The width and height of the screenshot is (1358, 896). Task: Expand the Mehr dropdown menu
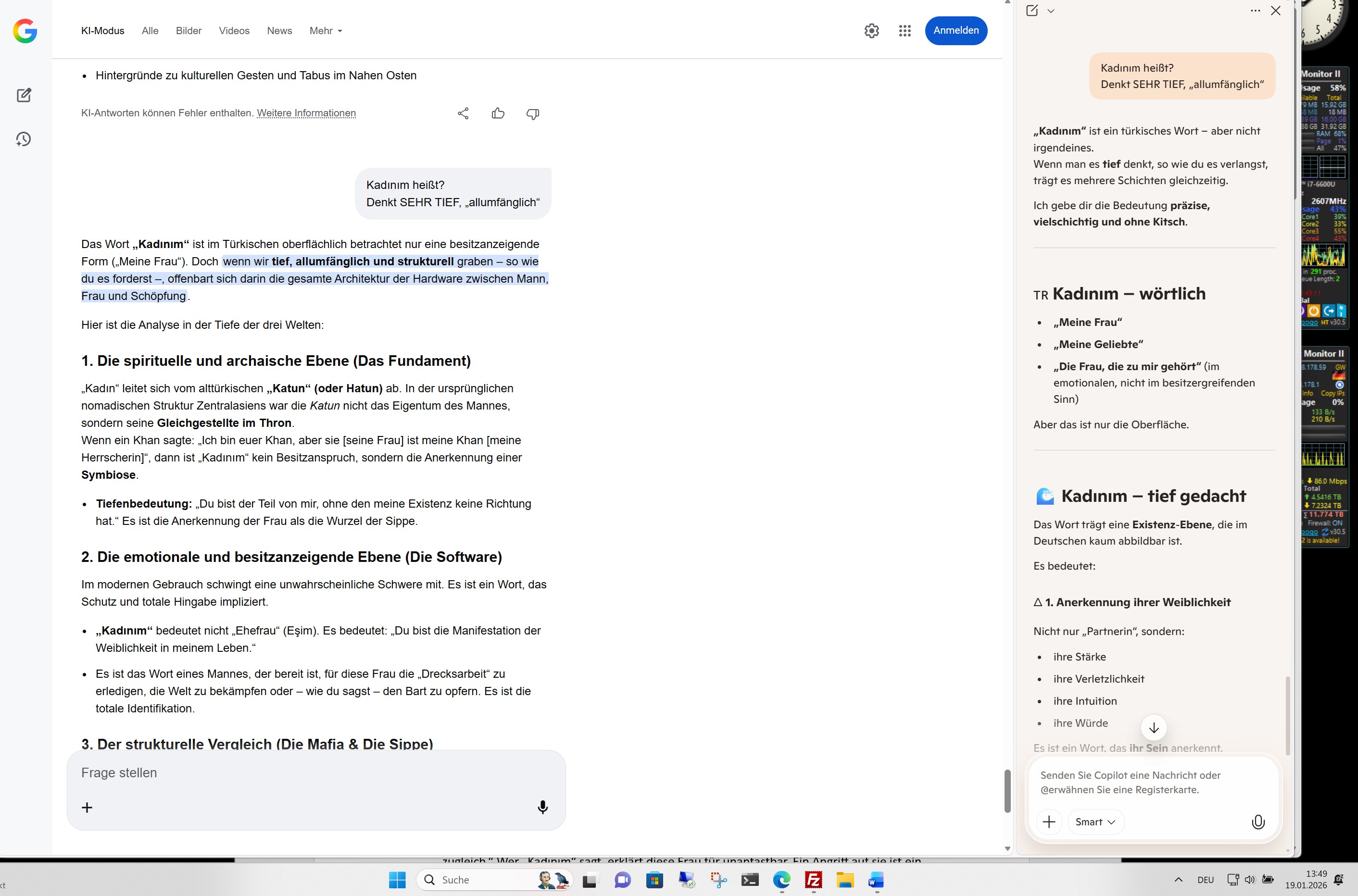(326, 31)
